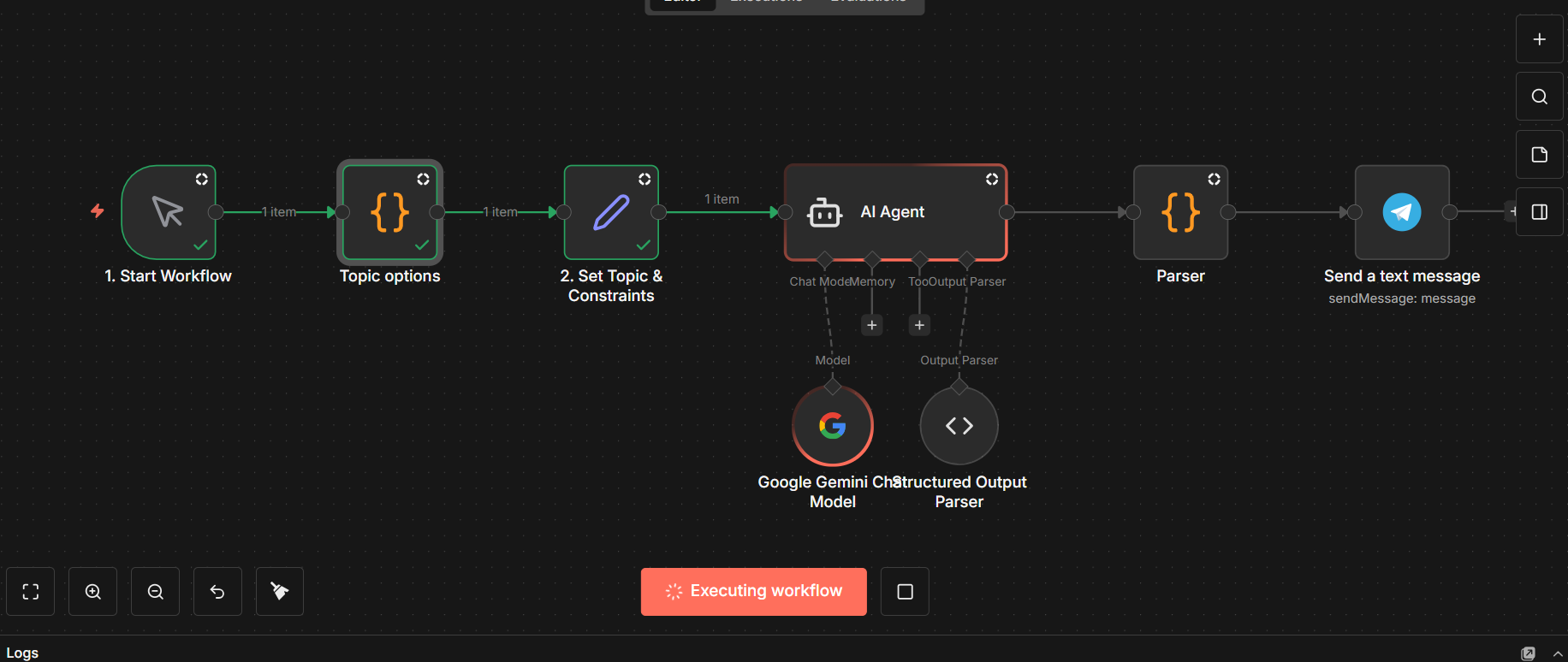1568x662 pixels.
Task: Click the AI Agent Output Parser connector
Action: 967,259
